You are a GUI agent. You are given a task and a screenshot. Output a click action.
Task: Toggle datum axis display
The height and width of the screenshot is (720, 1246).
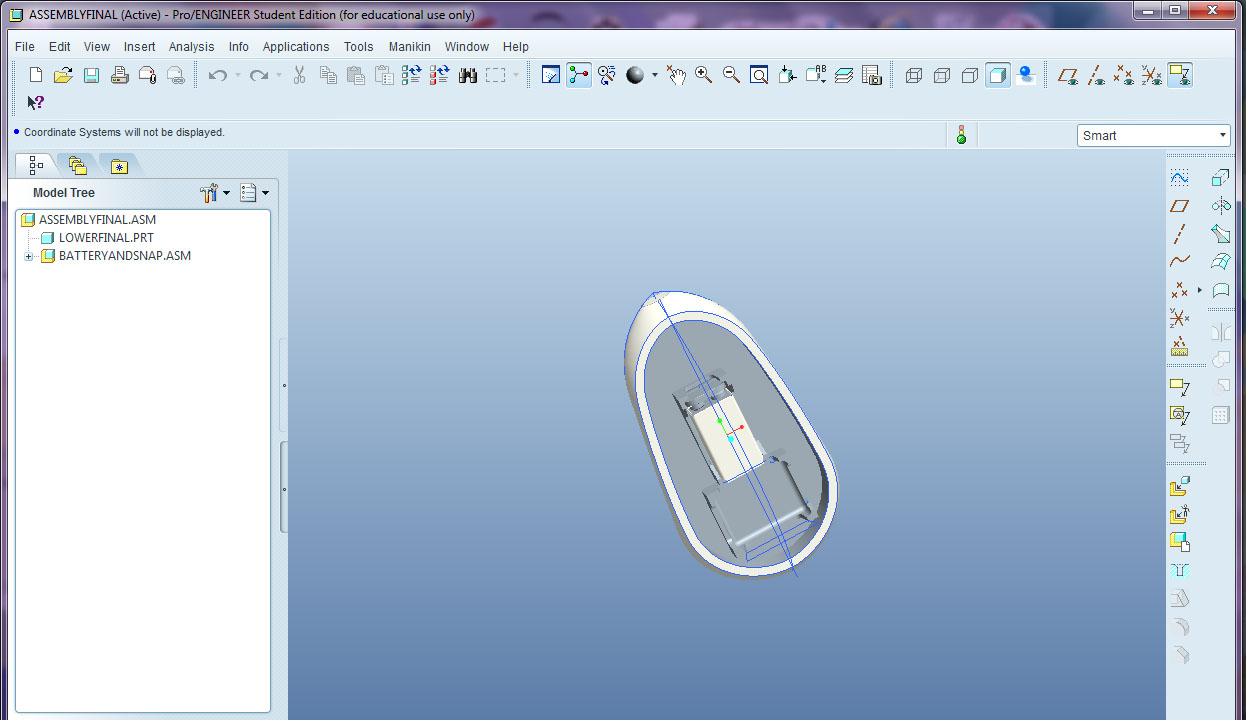coord(1095,74)
